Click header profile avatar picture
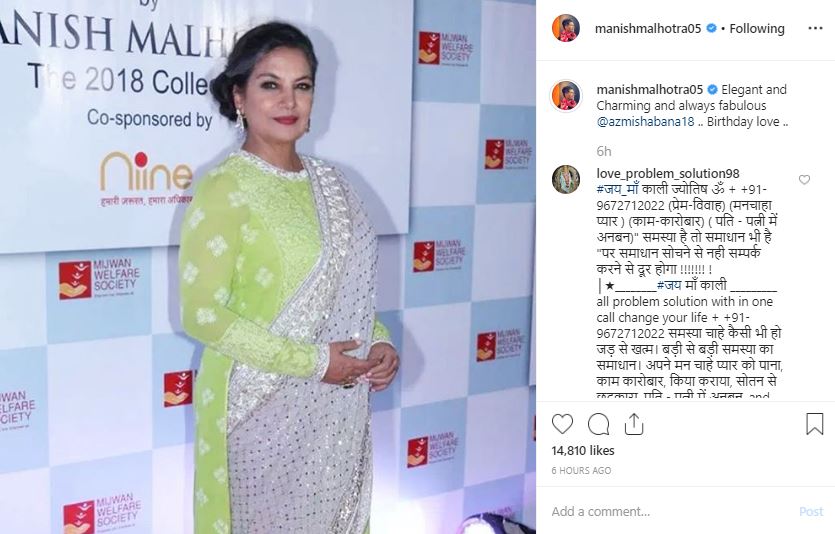The height and width of the screenshot is (534, 835). [x=566, y=28]
